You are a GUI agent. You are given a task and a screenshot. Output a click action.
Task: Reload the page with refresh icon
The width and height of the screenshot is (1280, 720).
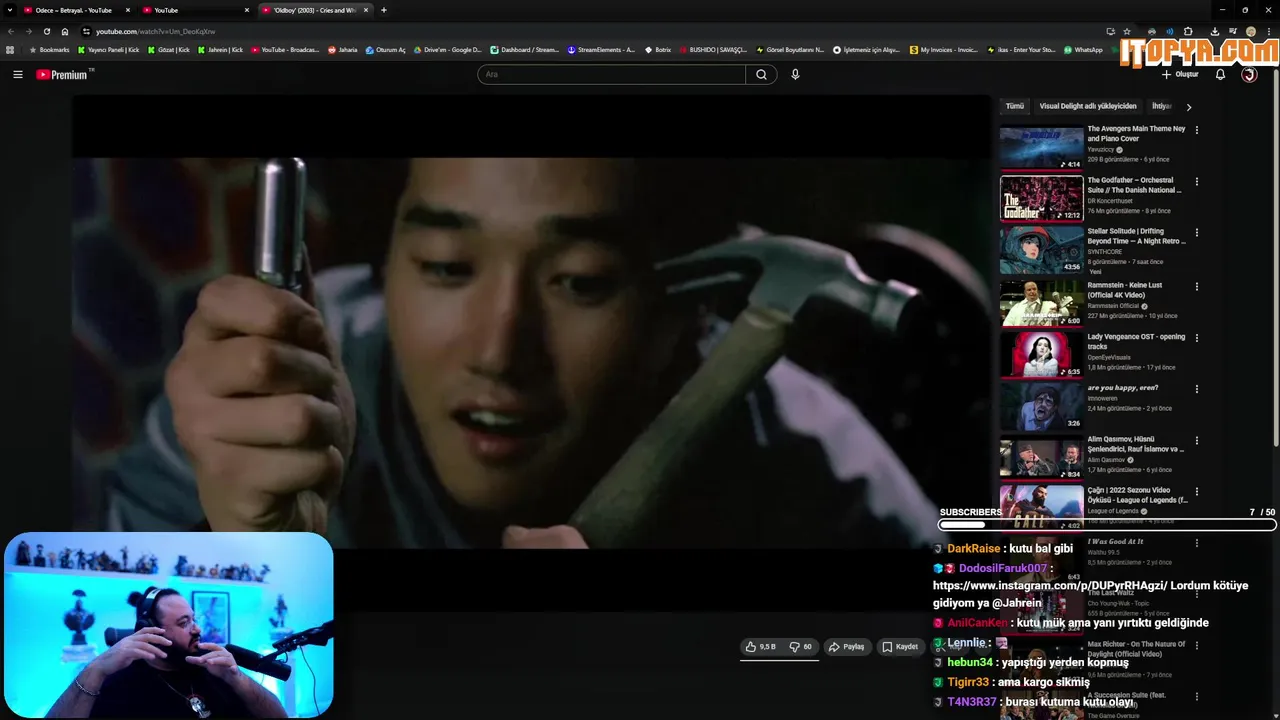coord(46,31)
